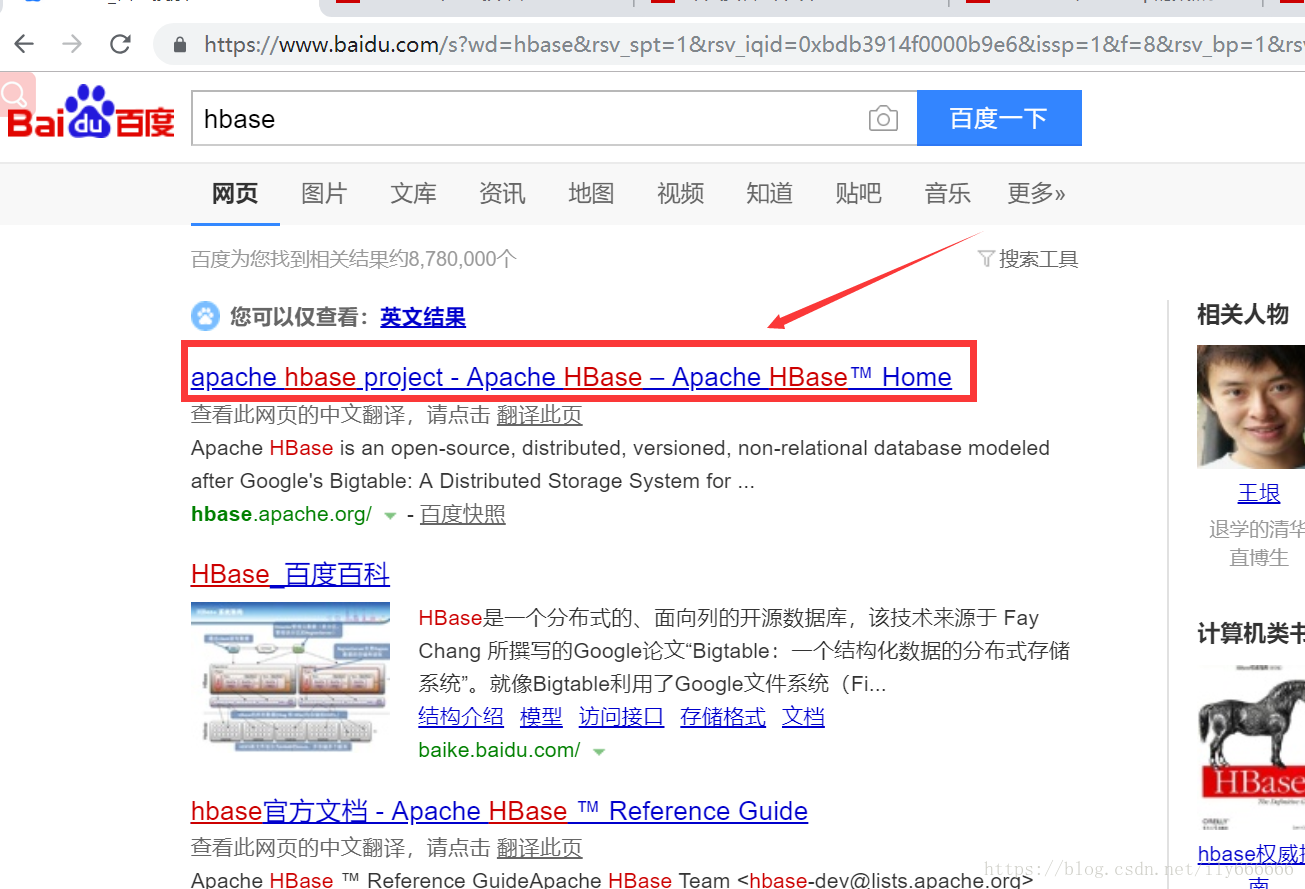Click the 英文结果 link
Image resolution: width=1305 pixels, height=889 pixels.
(x=423, y=318)
